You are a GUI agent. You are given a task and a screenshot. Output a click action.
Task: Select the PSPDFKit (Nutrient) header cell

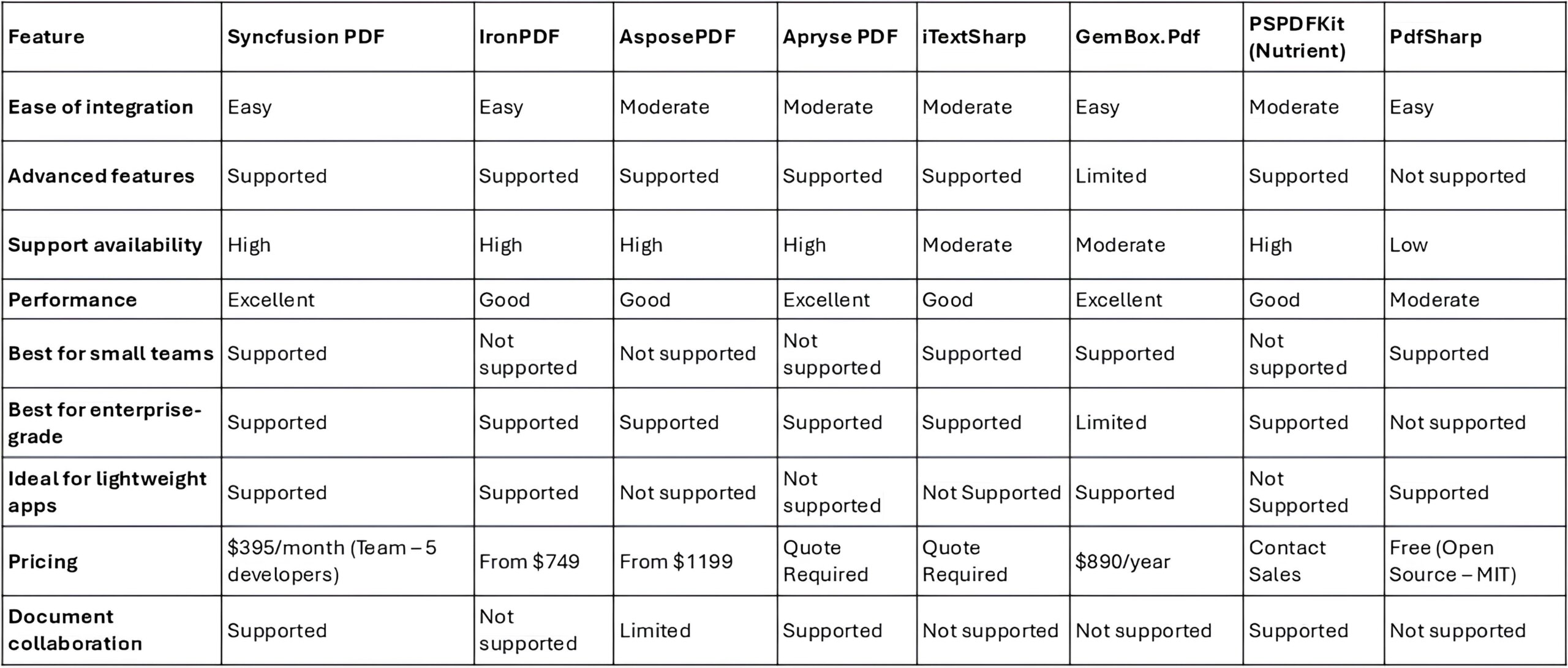1297,37
